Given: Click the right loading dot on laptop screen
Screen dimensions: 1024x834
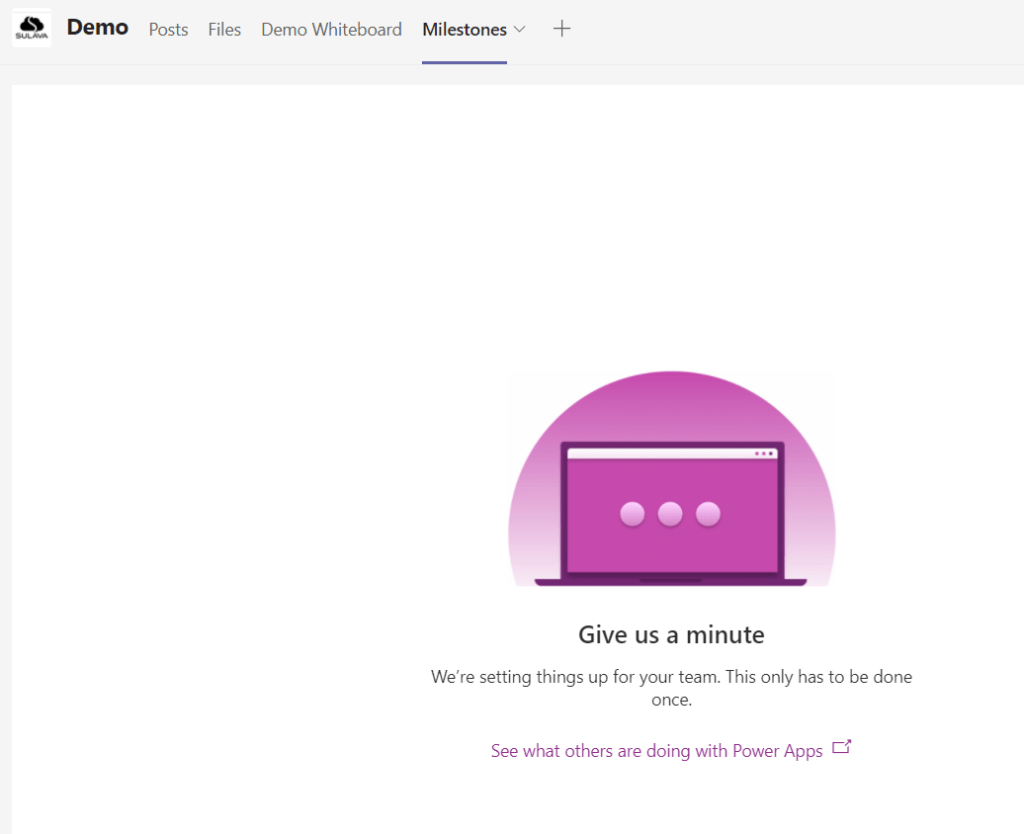Looking at the screenshot, I should [x=708, y=514].
